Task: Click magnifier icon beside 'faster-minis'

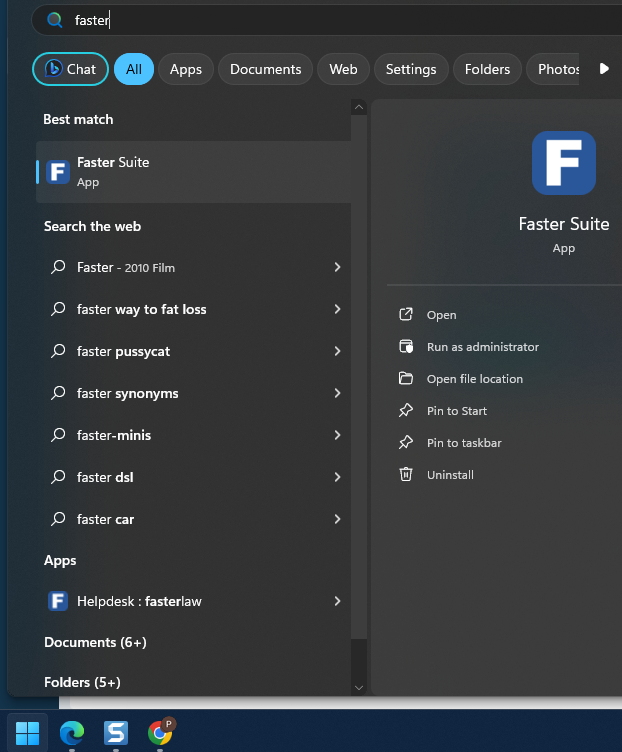Action: tap(58, 435)
